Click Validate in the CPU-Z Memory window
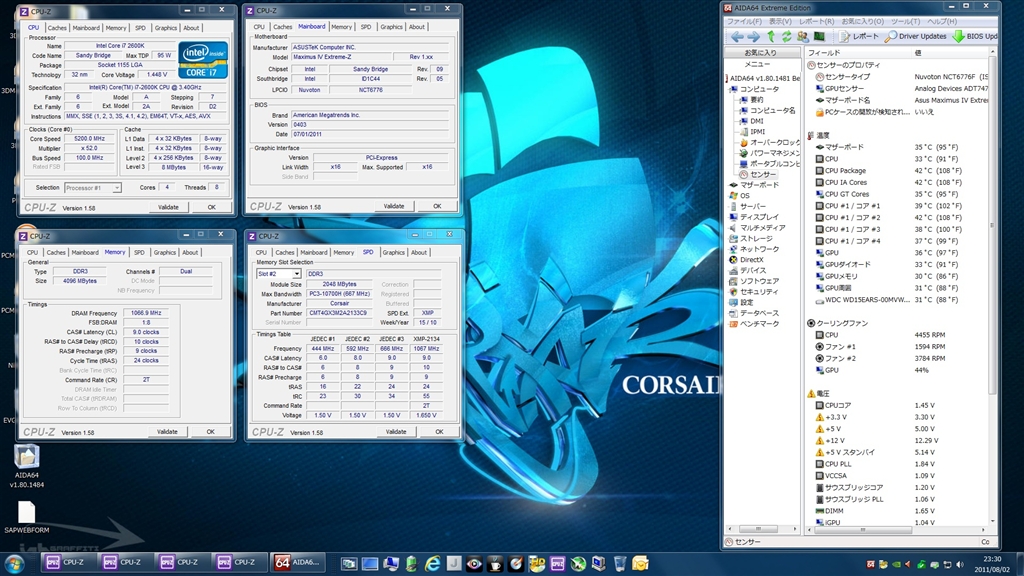This screenshot has width=1024, height=576. tap(167, 432)
